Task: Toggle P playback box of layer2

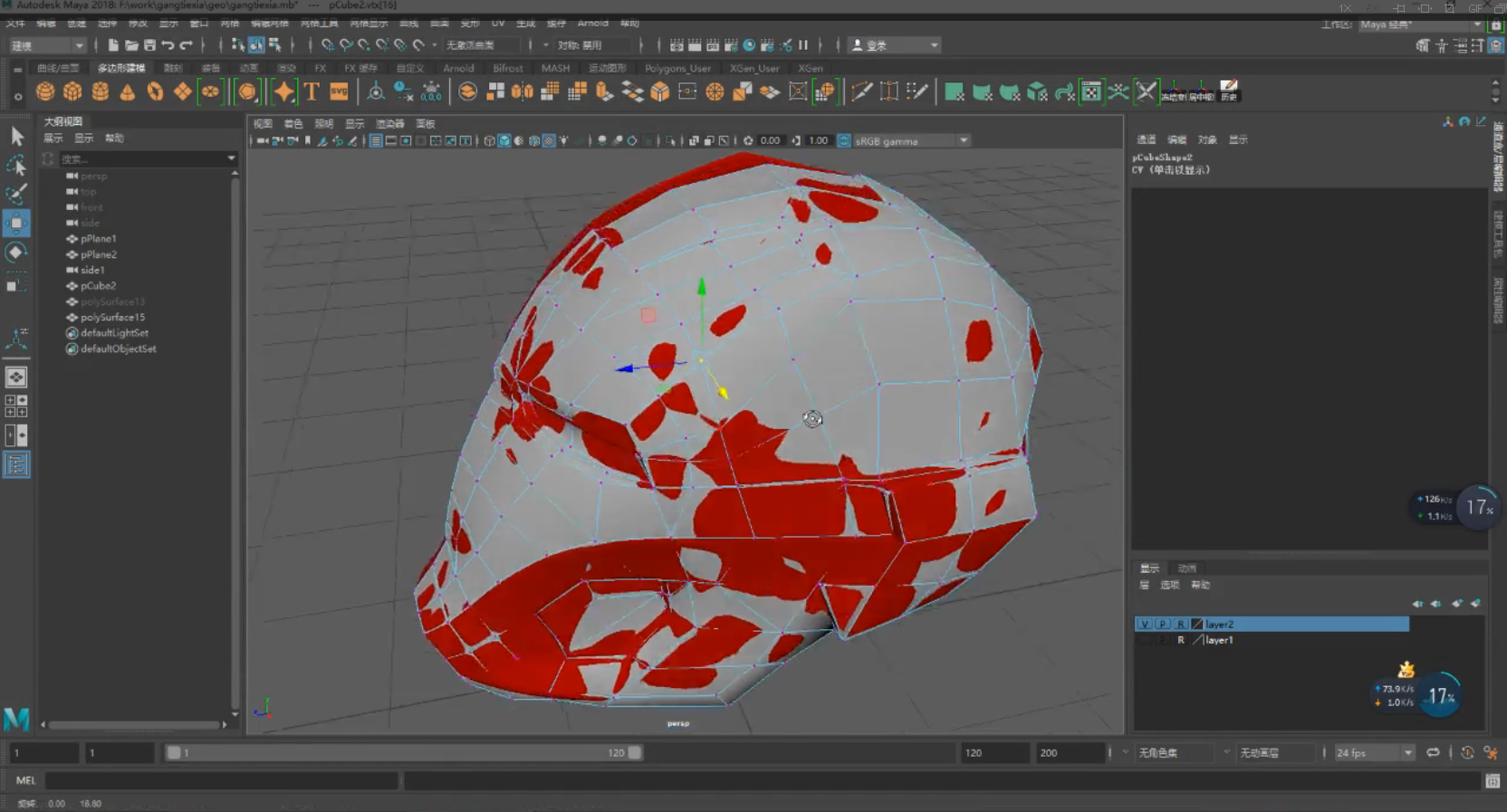Action: click(1163, 624)
